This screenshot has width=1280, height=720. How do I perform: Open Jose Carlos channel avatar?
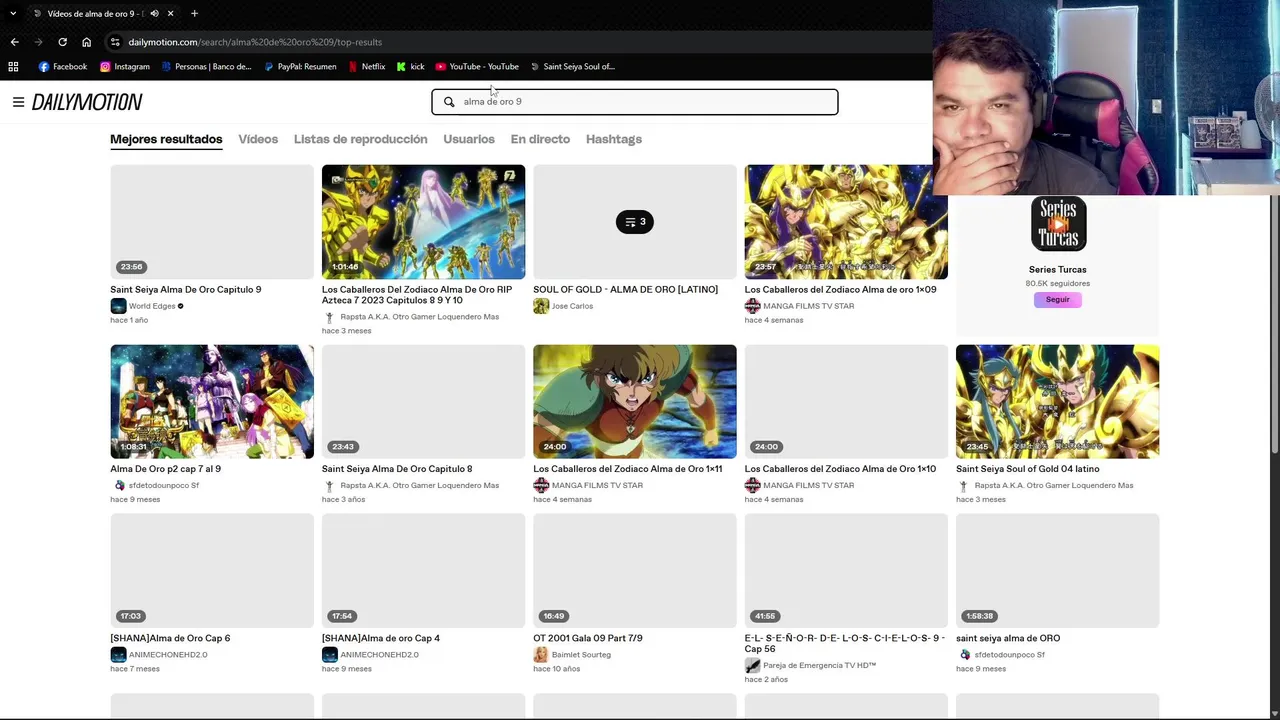[x=541, y=306]
